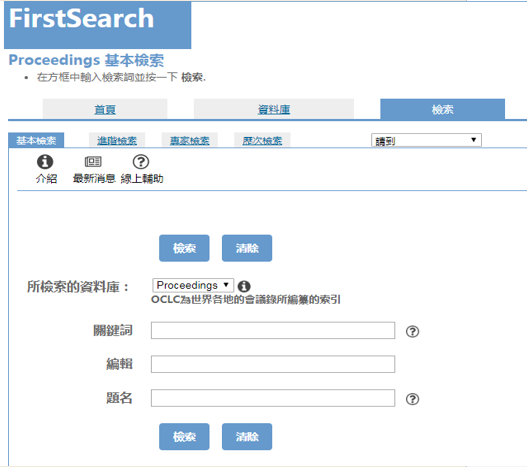The height and width of the screenshot is (467, 527).
Task: Click the upper 清除 clear button
Action: click(247, 248)
